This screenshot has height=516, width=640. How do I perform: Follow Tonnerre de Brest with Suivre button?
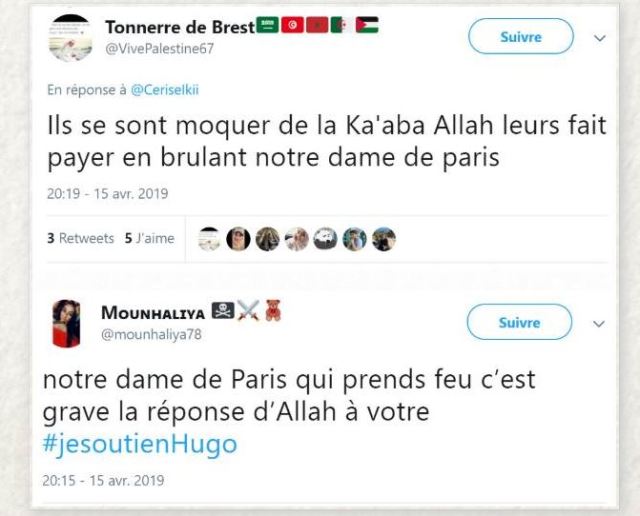pyautogui.click(x=521, y=37)
